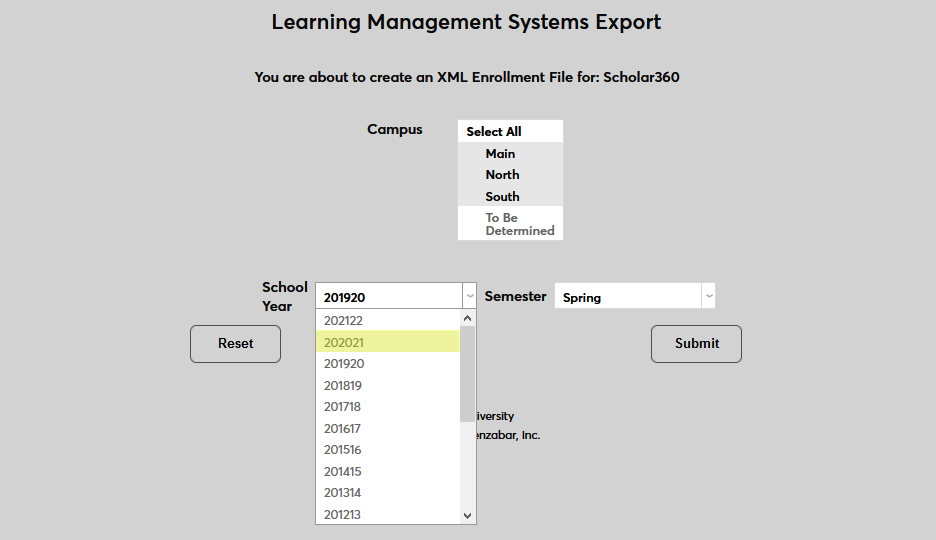Image resolution: width=936 pixels, height=540 pixels.
Task: Choose school year 201617
Action: click(388, 428)
